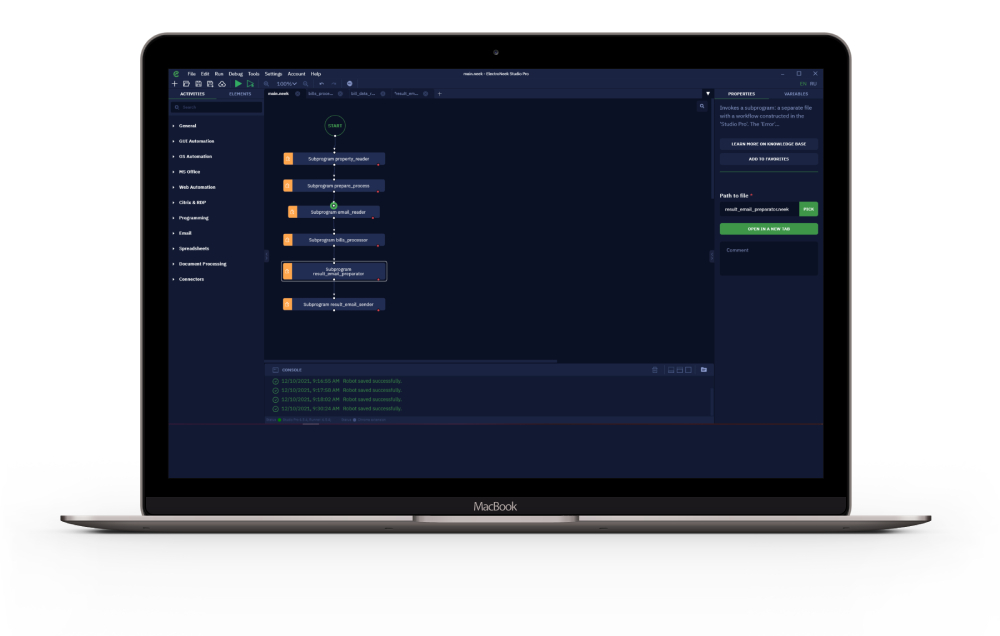Select the Subprogram result_email_sender block
Screen dimensions: 1000x636
[x=334, y=304]
